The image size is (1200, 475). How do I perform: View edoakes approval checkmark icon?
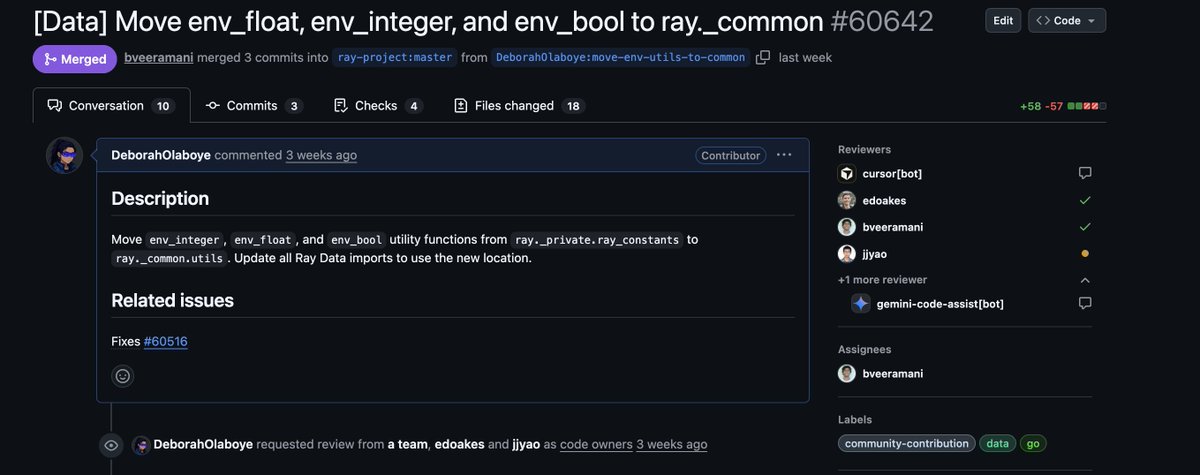pos(1085,200)
